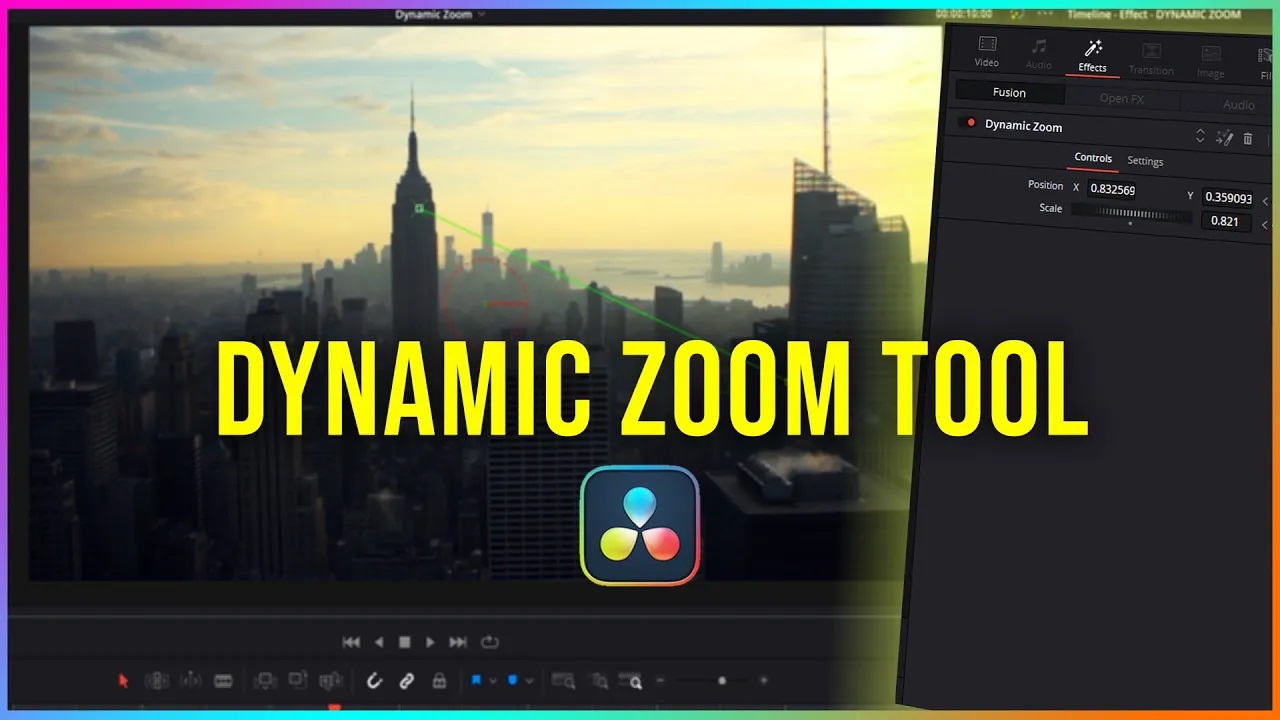Open the Transition tab
Screen dimensions: 1280x720
[x=1151, y=56]
